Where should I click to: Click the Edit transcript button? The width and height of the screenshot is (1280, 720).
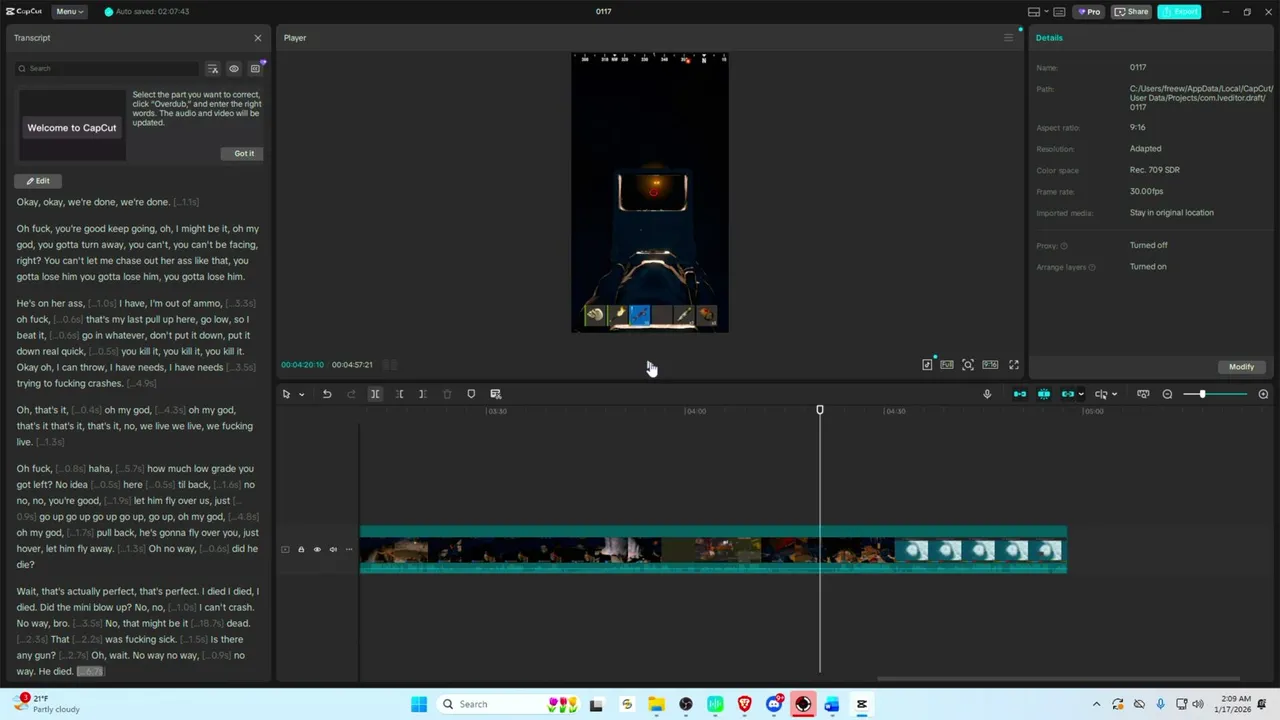point(38,181)
